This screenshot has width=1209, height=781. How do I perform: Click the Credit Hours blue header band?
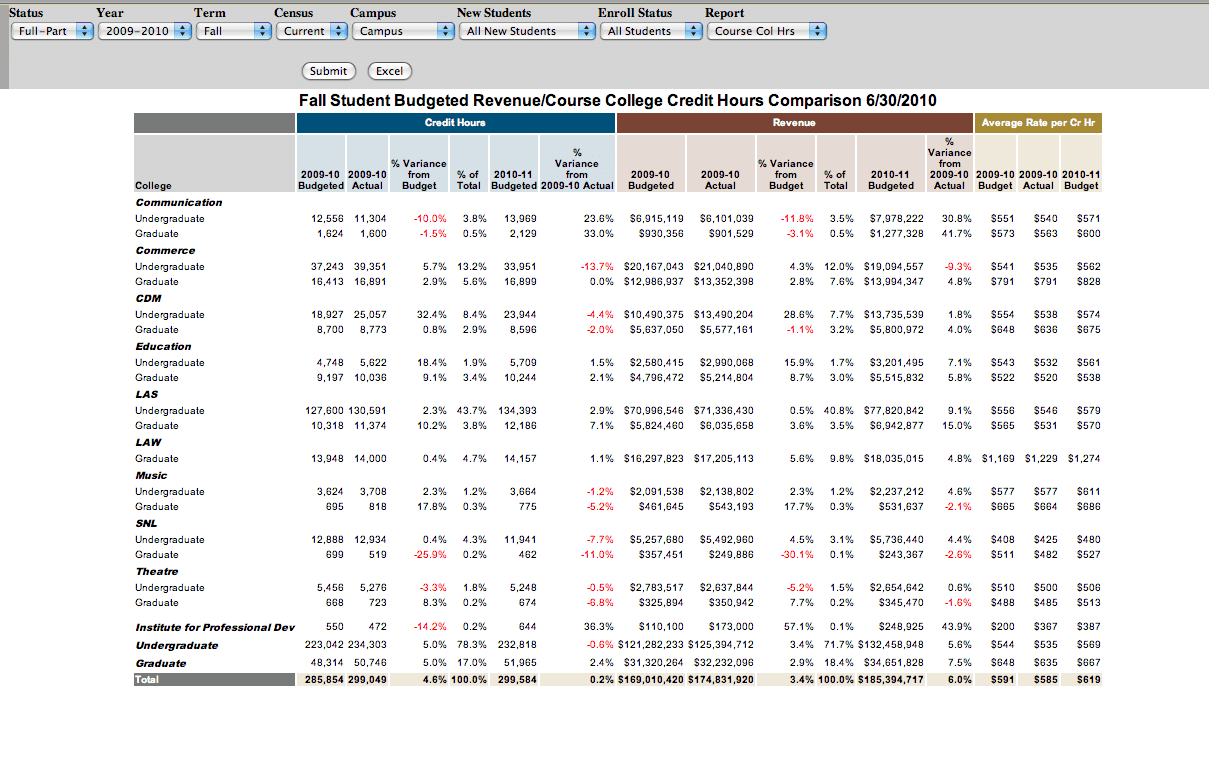pyautogui.click(x=455, y=123)
